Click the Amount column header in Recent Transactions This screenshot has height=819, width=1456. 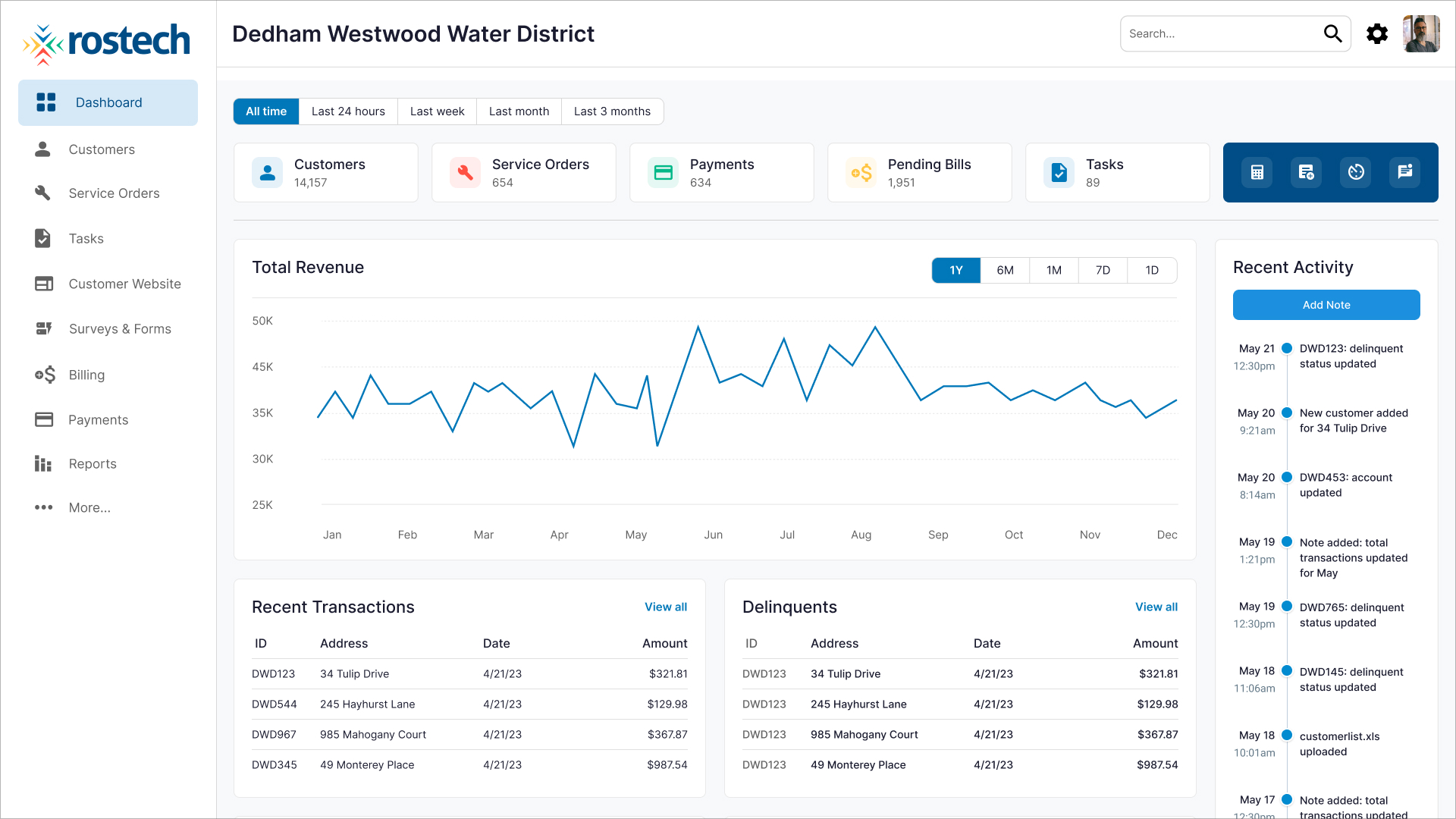tap(665, 644)
